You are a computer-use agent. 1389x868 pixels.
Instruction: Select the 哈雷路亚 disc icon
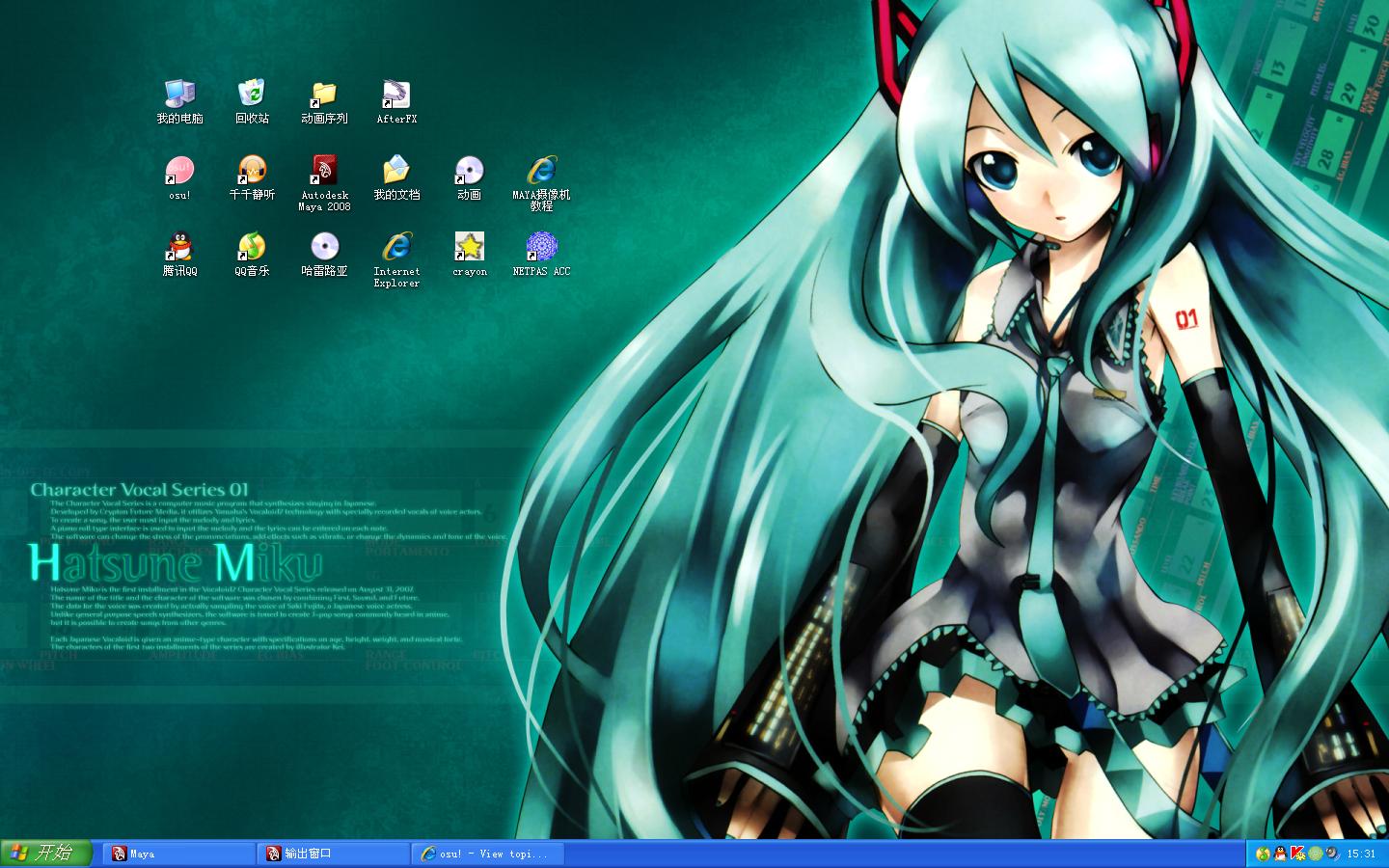point(324,255)
